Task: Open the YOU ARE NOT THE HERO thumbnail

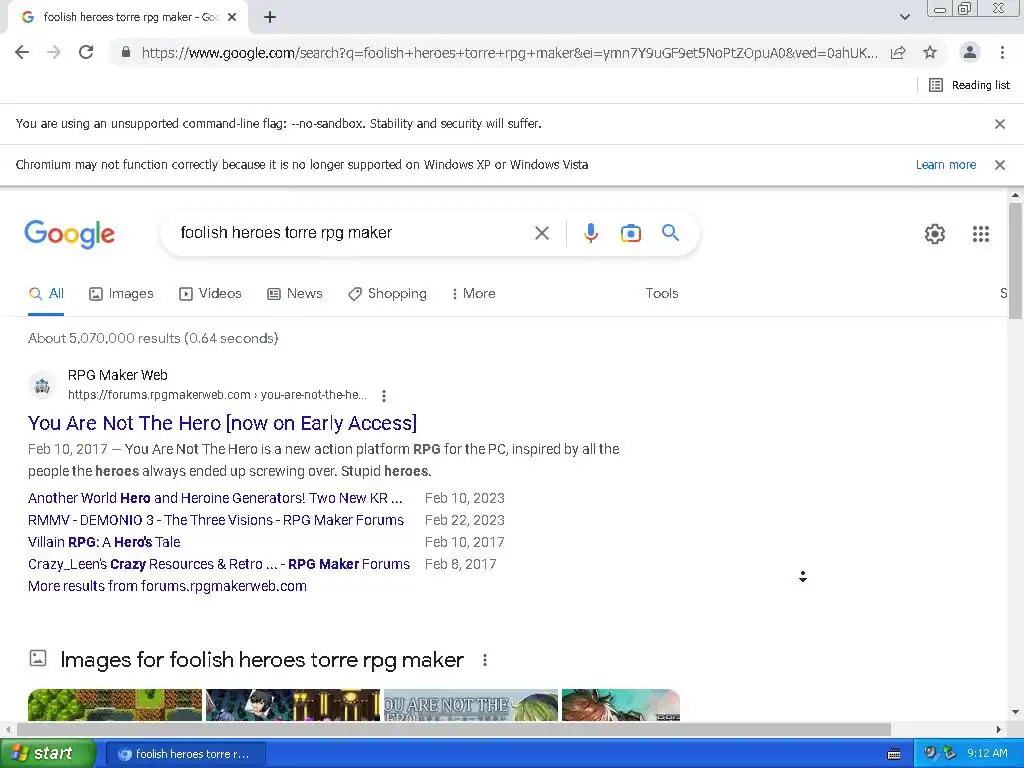Action: [471, 705]
